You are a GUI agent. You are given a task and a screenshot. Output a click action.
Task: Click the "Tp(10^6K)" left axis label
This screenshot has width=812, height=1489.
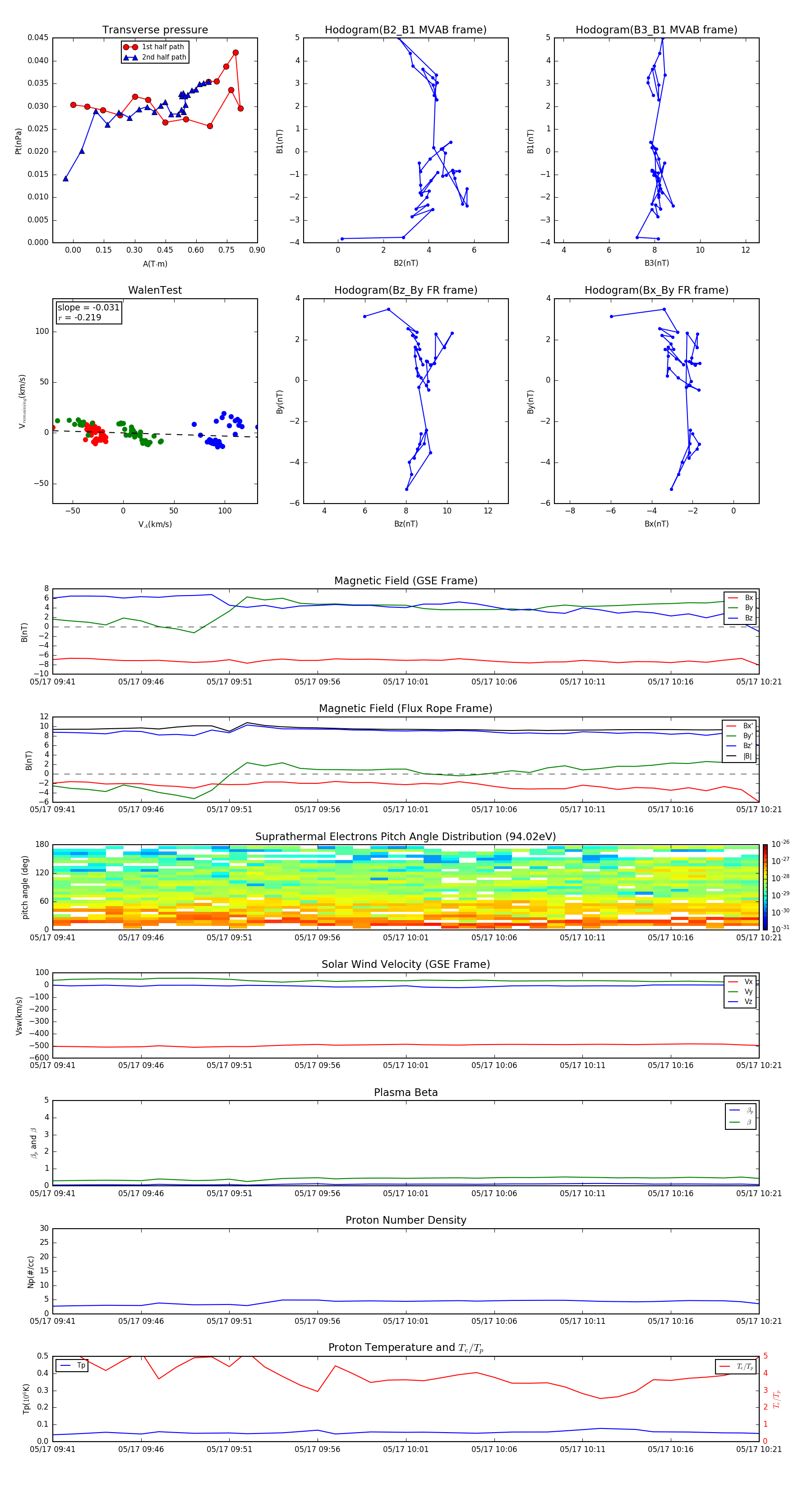click(x=26, y=1399)
